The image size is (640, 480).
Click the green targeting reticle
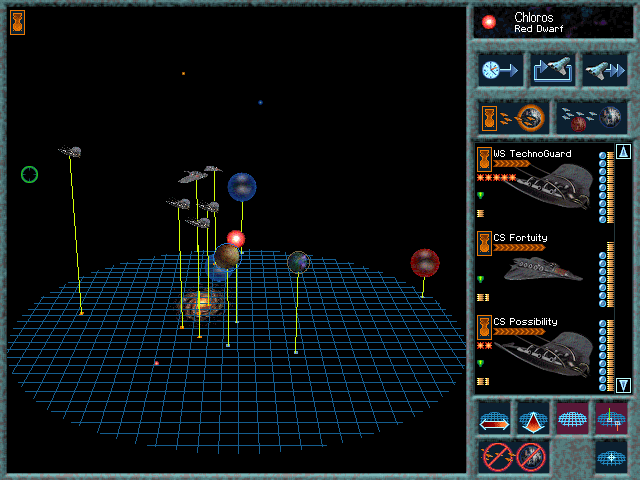[29, 175]
